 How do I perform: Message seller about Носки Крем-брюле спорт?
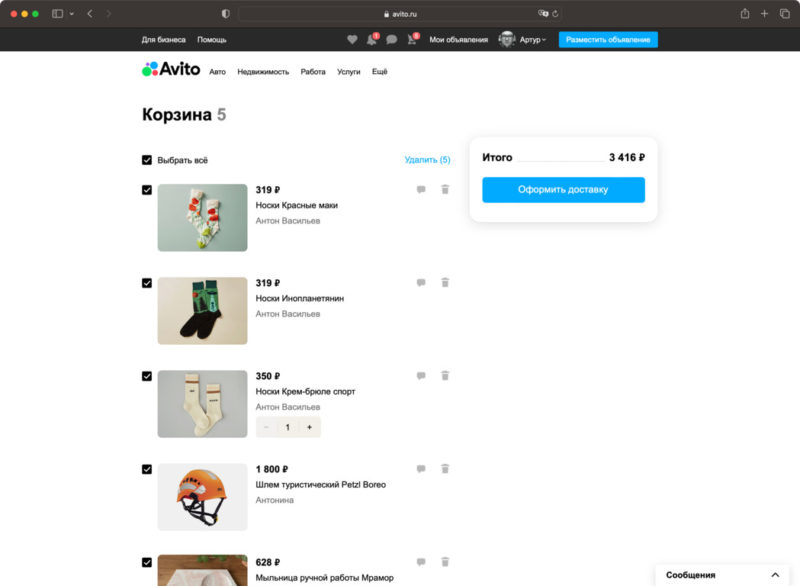point(421,376)
